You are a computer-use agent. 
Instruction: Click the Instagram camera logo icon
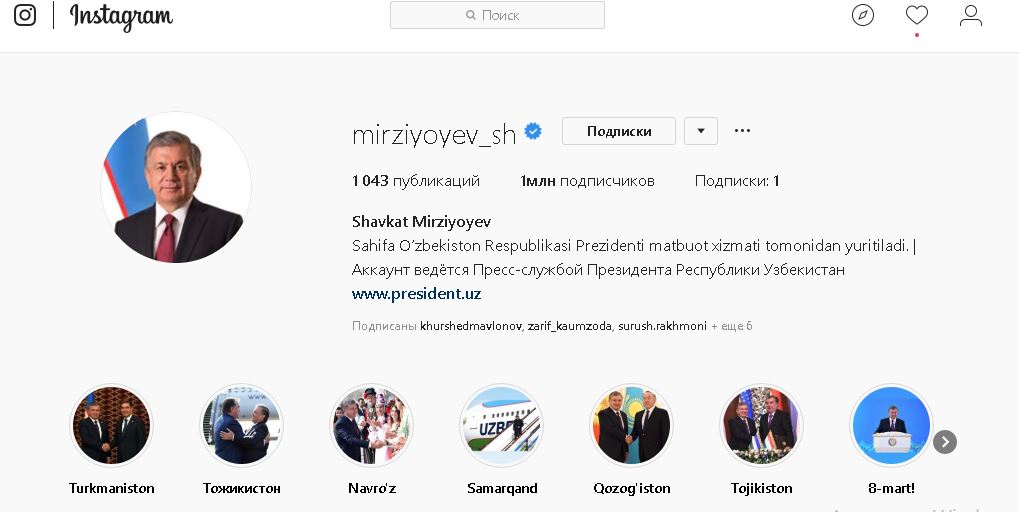pyautogui.click(x=25, y=15)
